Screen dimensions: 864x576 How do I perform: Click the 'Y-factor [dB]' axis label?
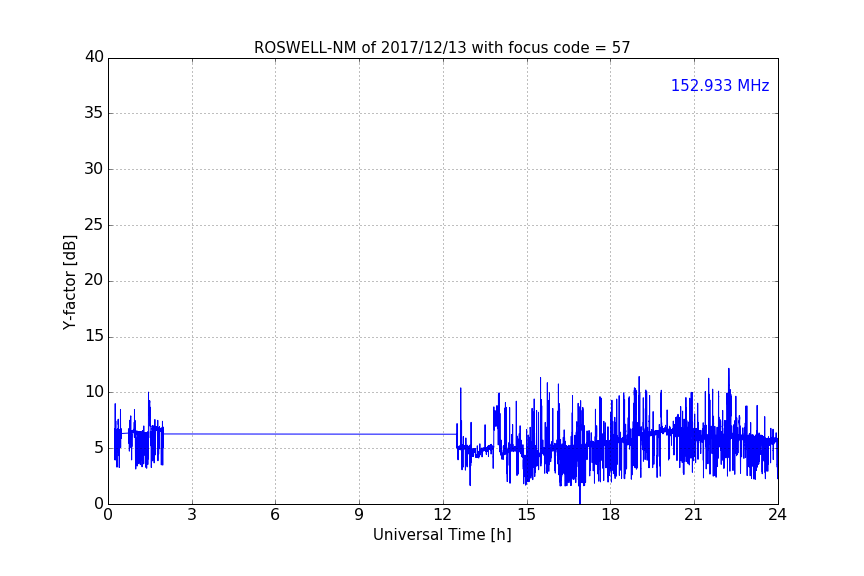pos(69,282)
